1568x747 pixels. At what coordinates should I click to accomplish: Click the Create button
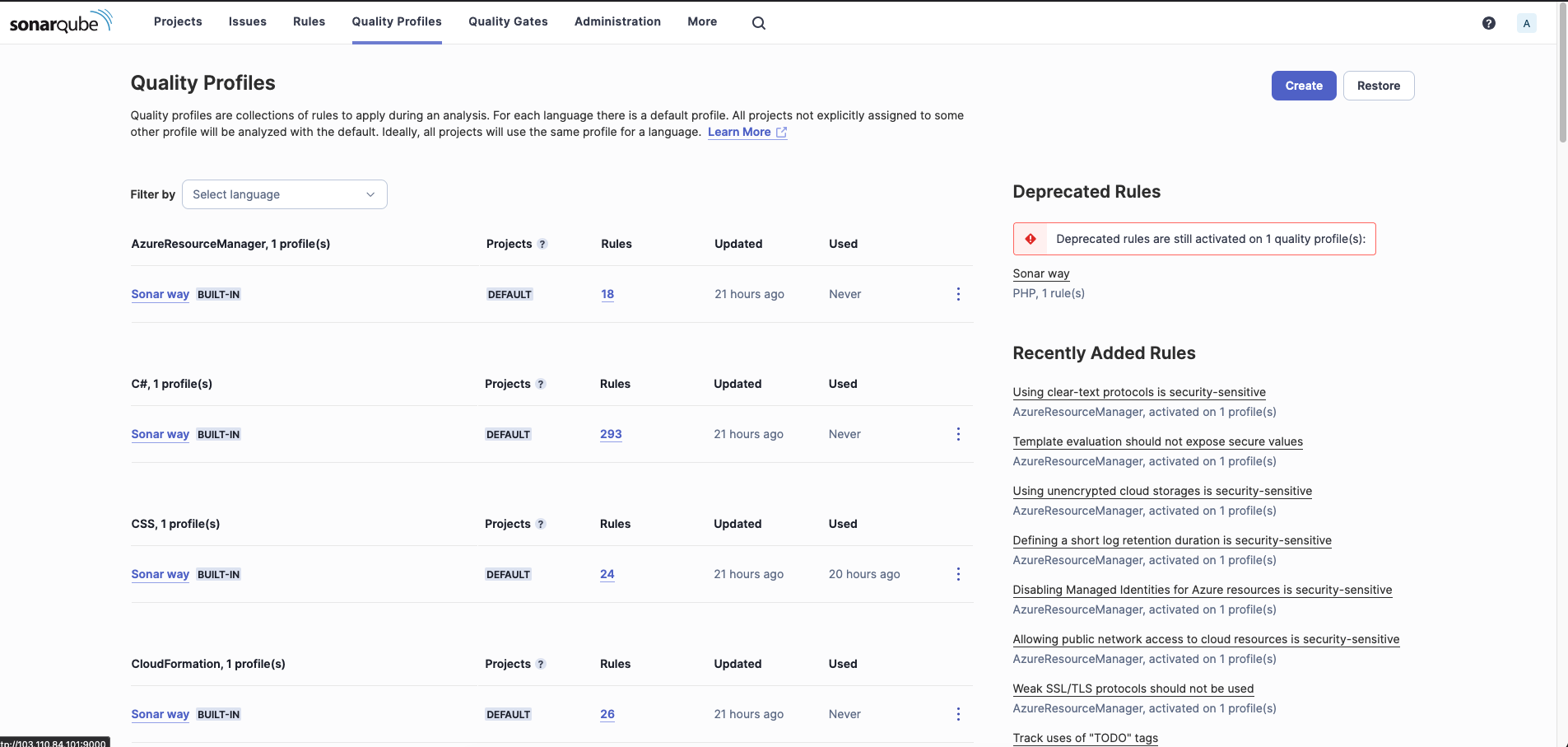[1303, 86]
